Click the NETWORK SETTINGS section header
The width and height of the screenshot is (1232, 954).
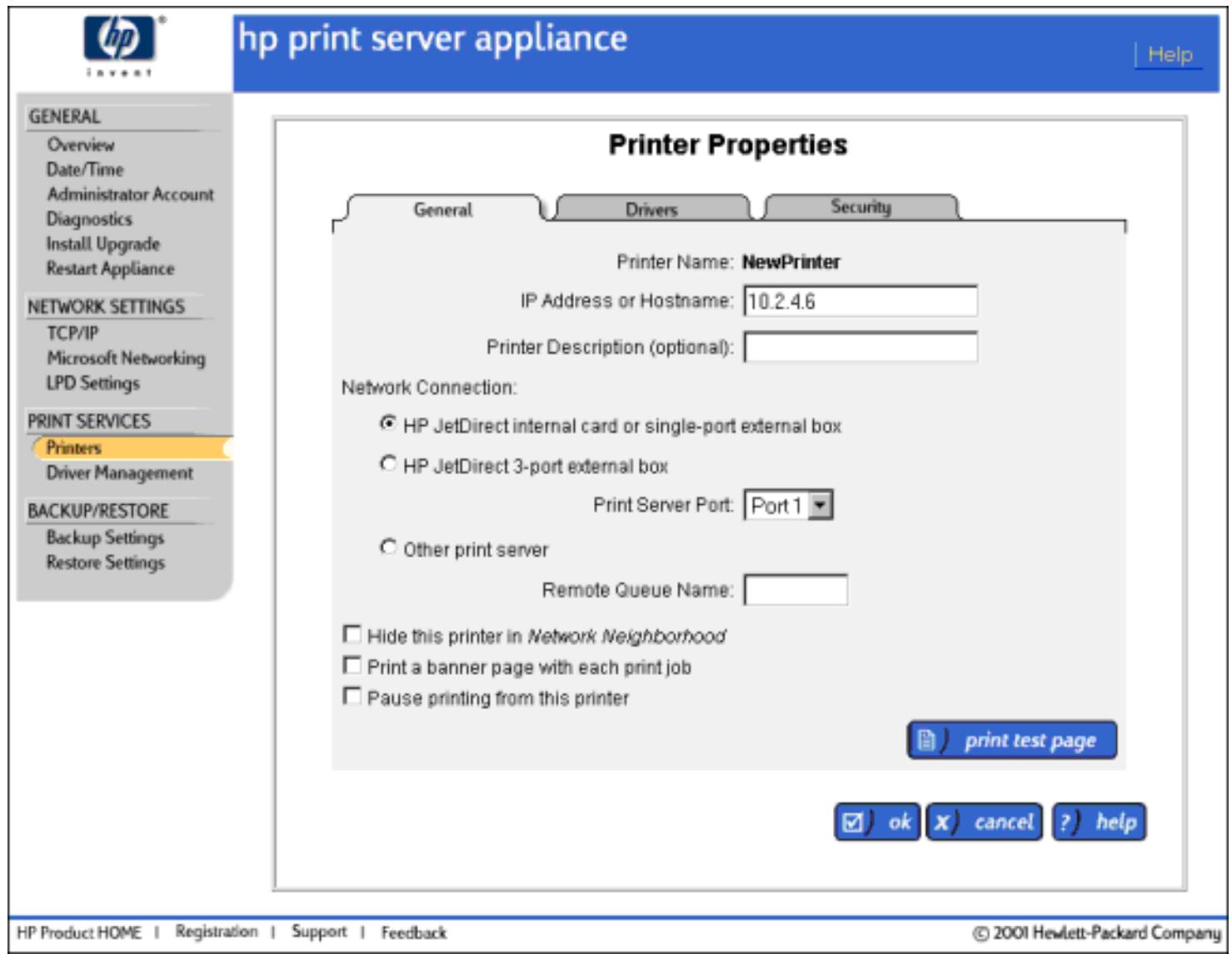point(107,307)
